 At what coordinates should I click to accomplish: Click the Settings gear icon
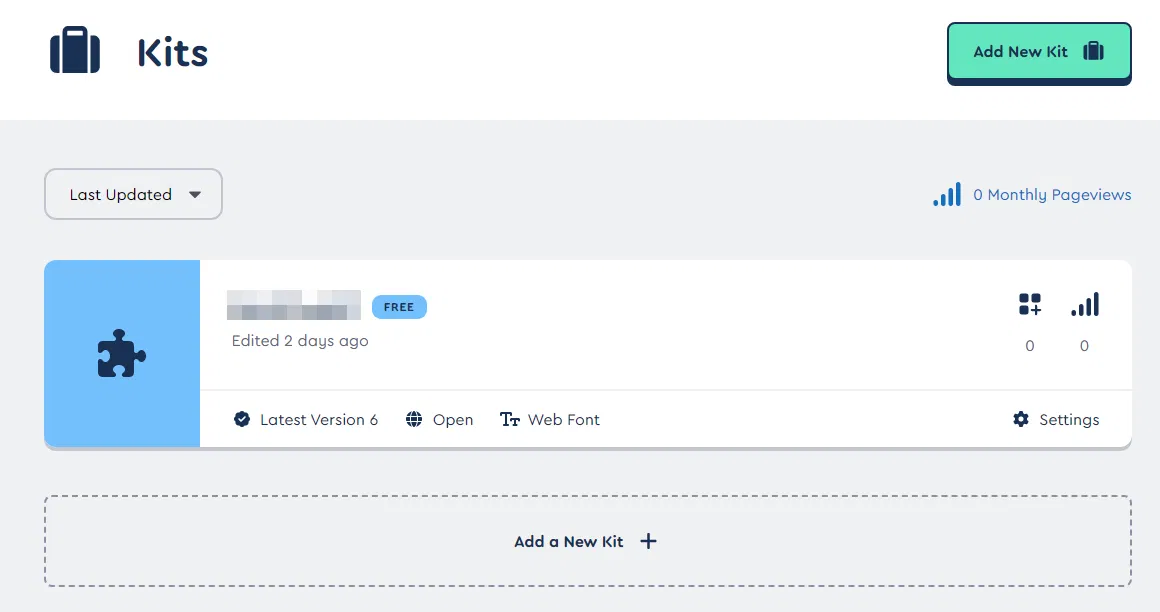coord(1021,420)
